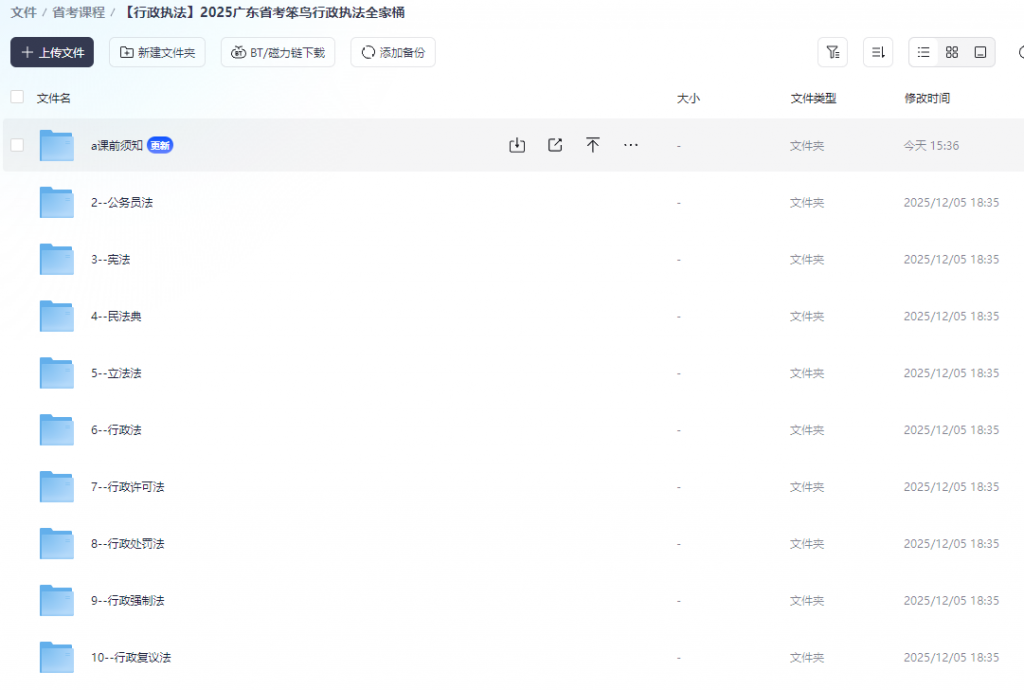Switch to large thumbnail view icon
This screenshot has height=690, width=1024.
[980, 52]
